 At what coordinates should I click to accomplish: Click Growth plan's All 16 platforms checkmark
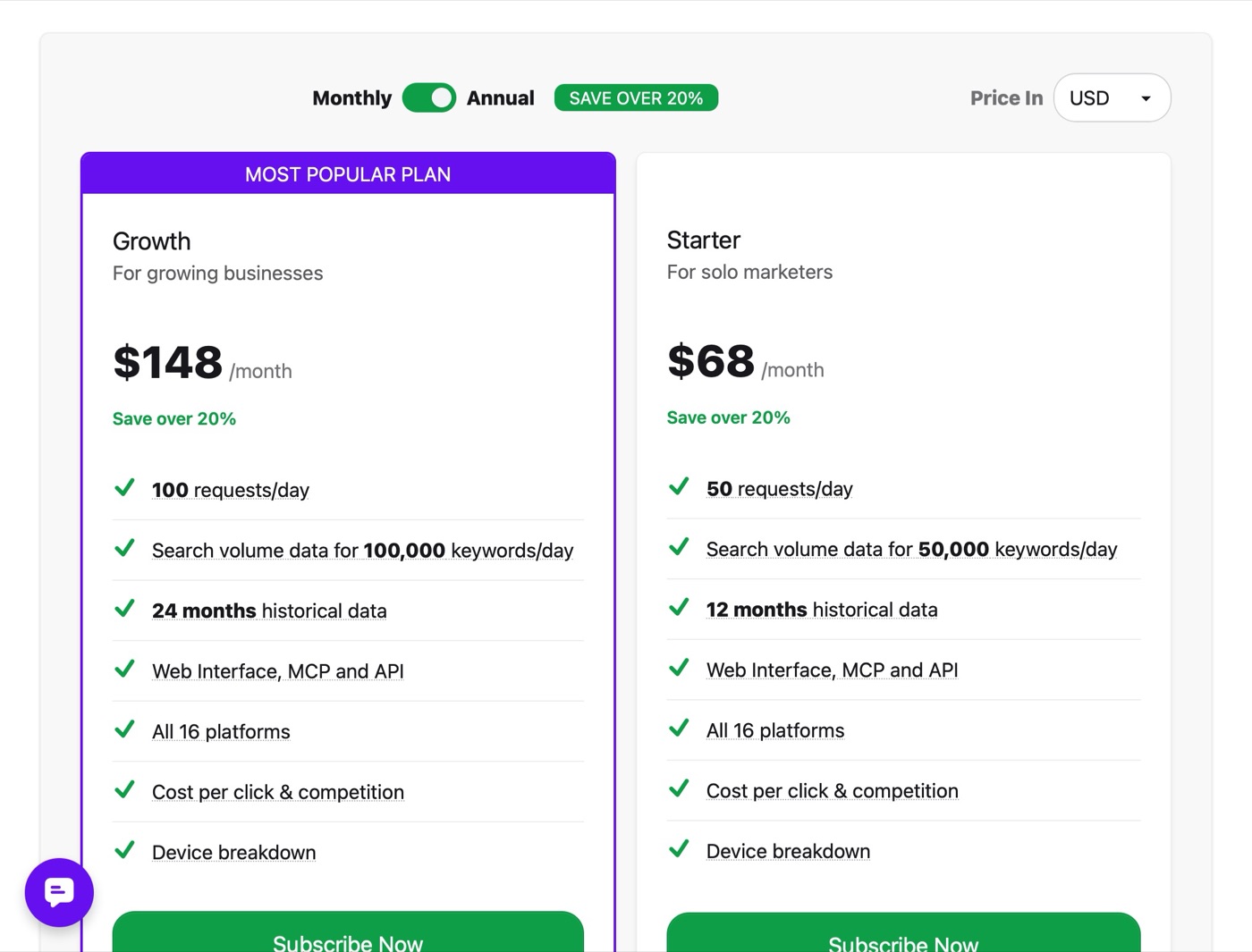124,729
